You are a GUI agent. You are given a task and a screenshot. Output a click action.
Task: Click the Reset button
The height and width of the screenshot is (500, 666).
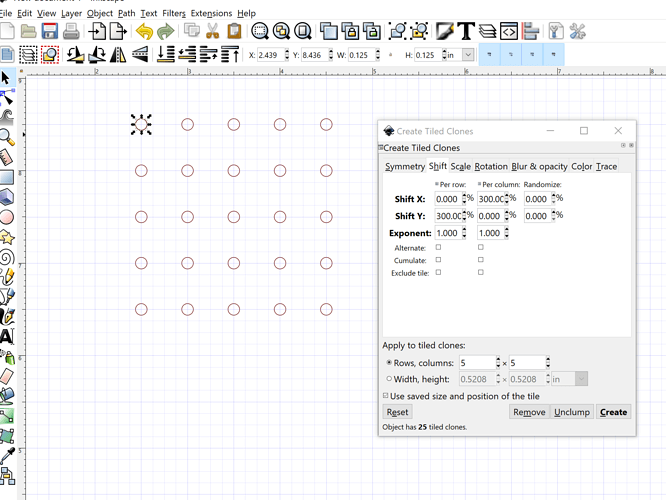[x=397, y=412]
